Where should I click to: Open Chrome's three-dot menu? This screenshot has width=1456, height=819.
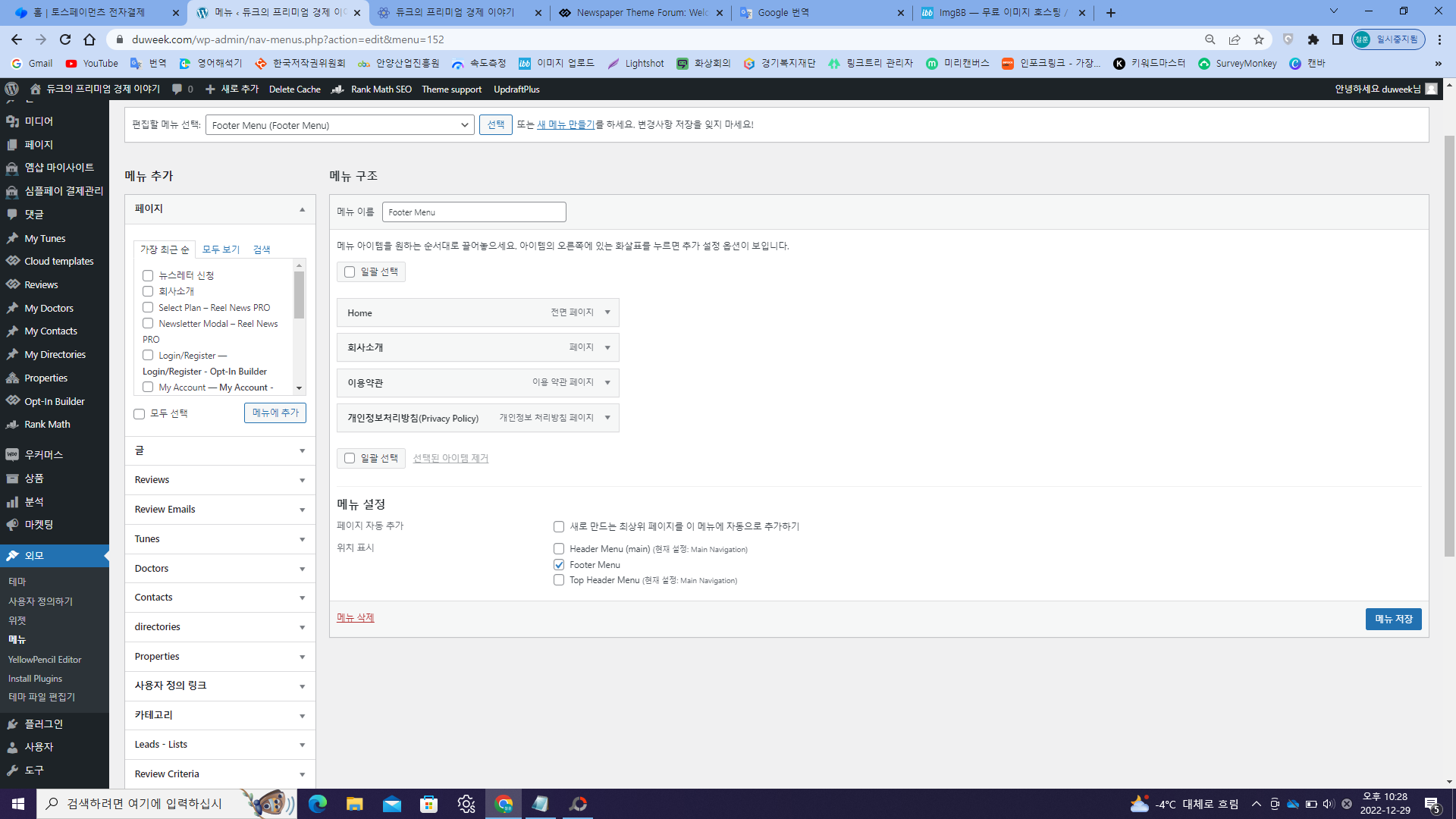tap(1439, 39)
